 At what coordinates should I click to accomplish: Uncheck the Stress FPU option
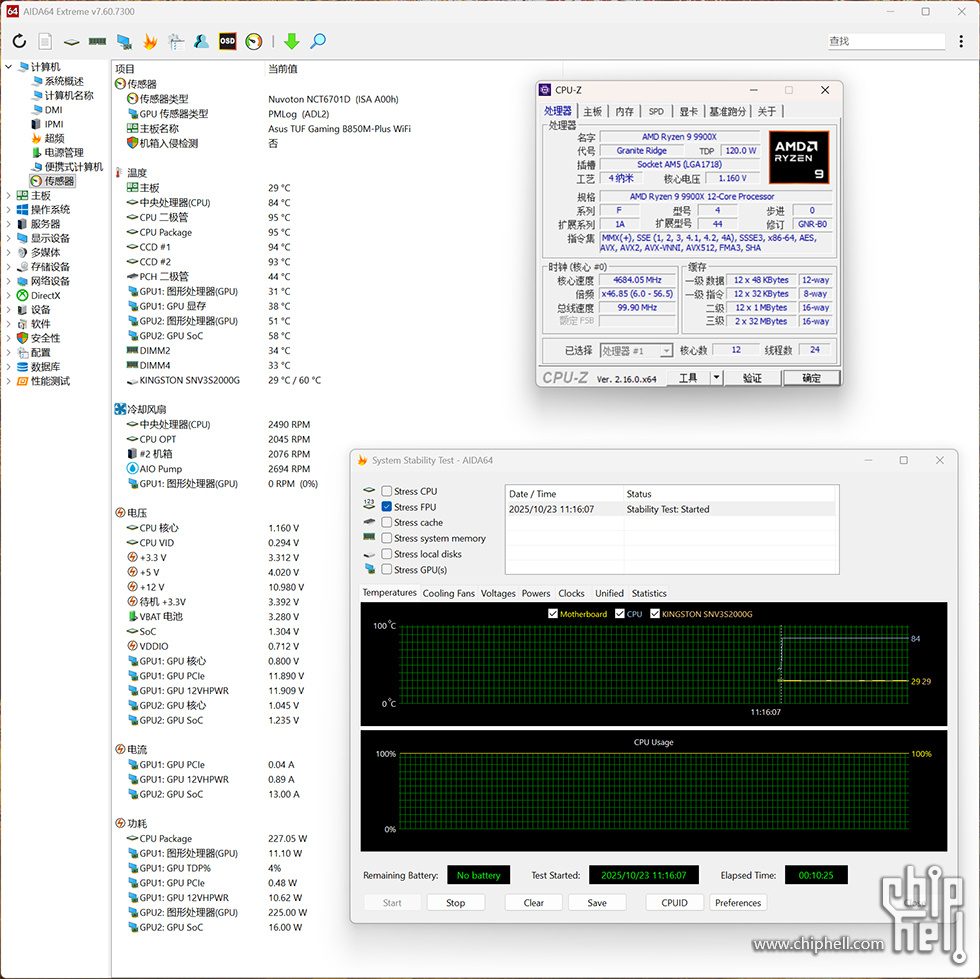(387, 507)
